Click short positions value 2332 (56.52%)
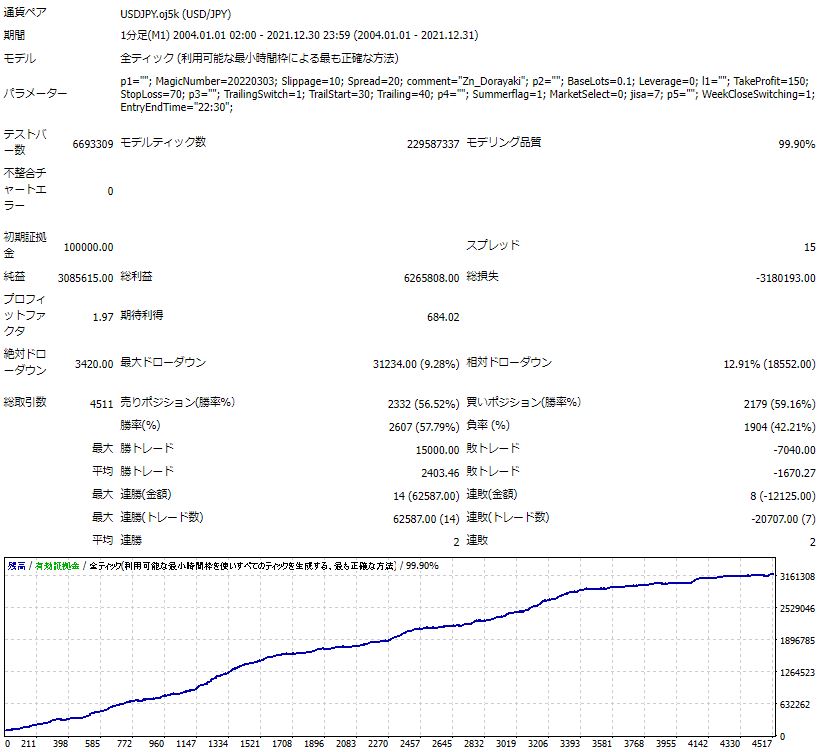827x752 pixels. pos(424,404)
